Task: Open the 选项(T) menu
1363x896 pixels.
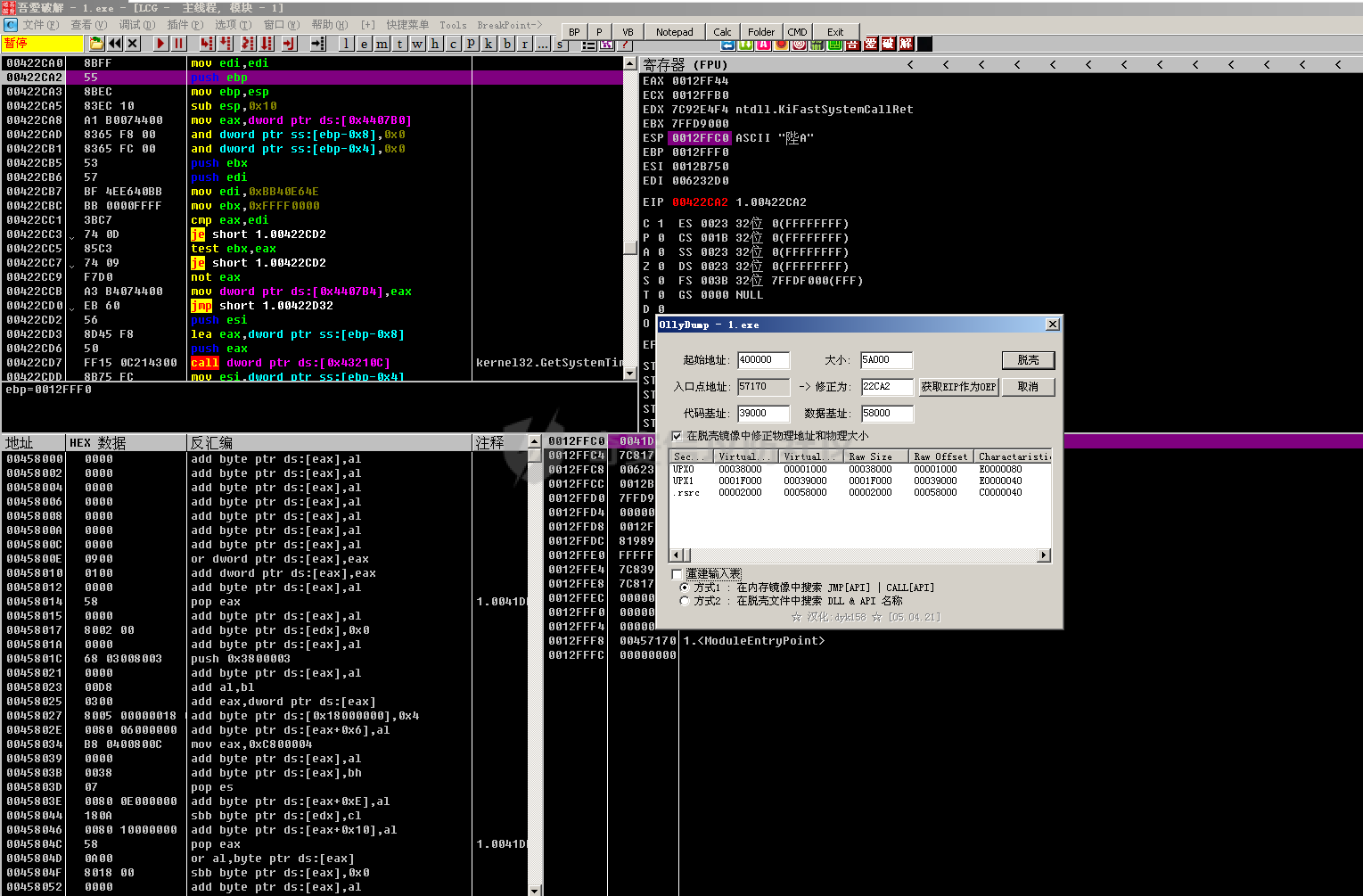Action: point(234,25)
